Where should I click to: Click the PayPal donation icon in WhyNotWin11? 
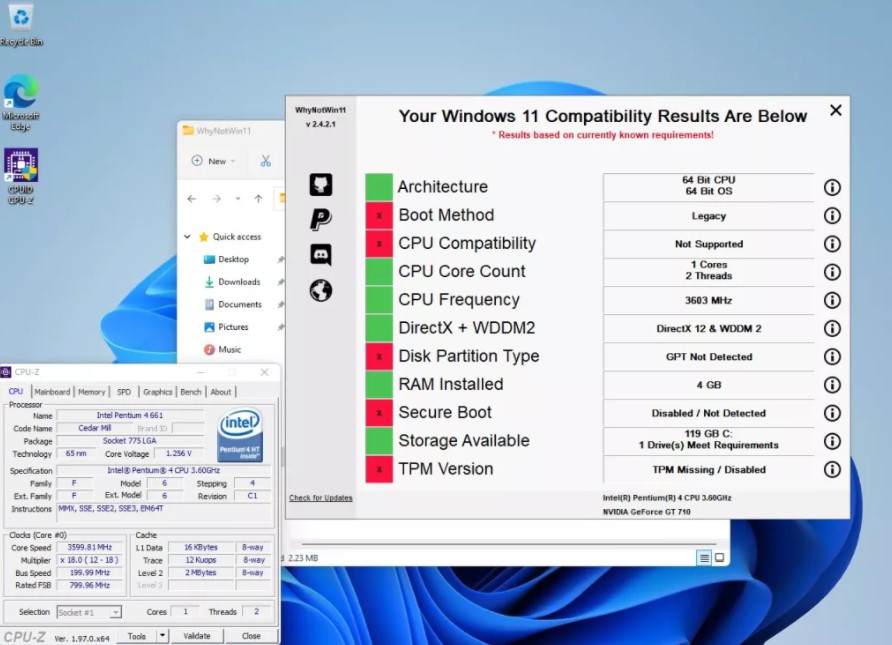[x=320, y=219]
